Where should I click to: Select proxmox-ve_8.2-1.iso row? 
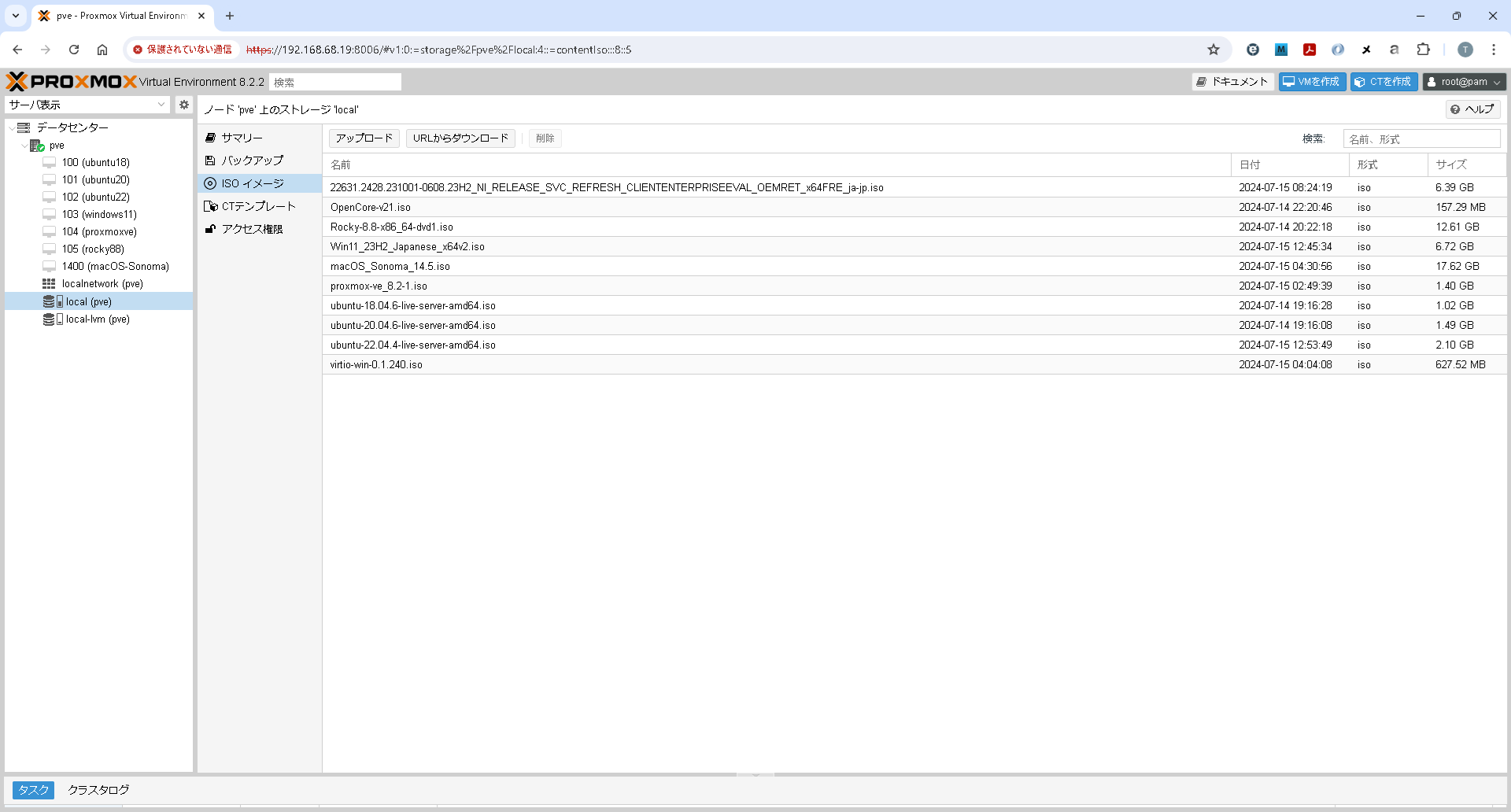914,286
